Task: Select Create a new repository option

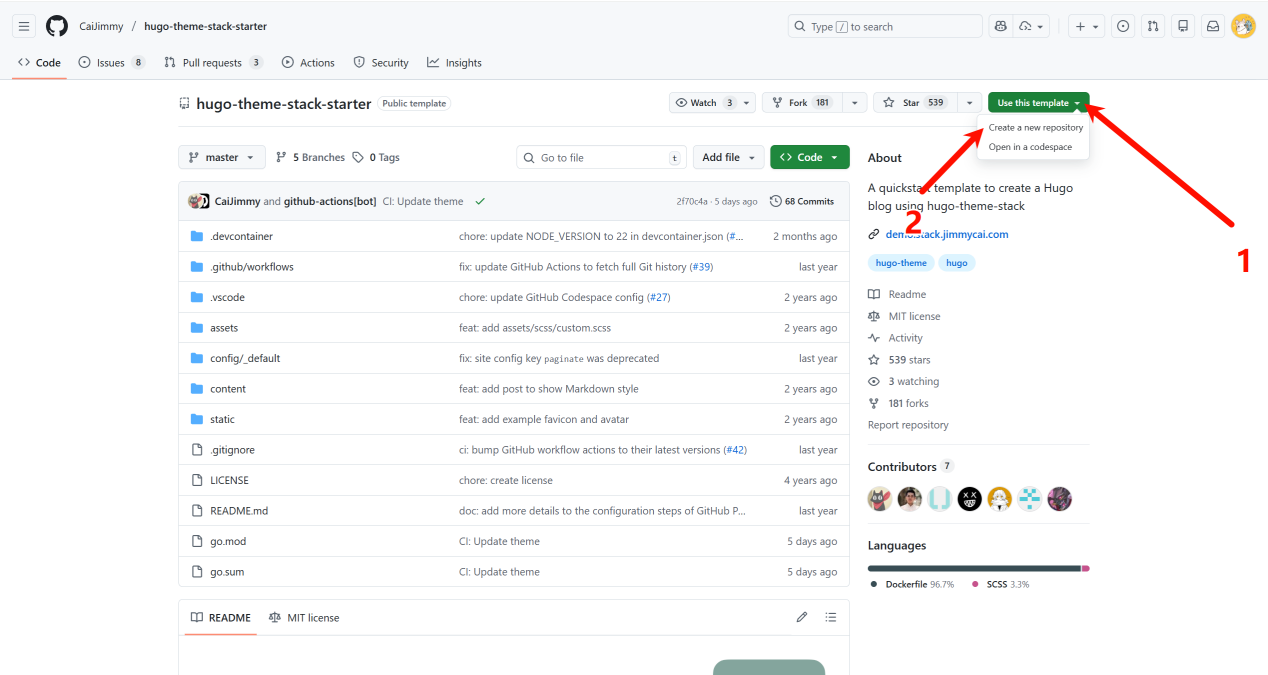Action: [x=1035, y=128]
